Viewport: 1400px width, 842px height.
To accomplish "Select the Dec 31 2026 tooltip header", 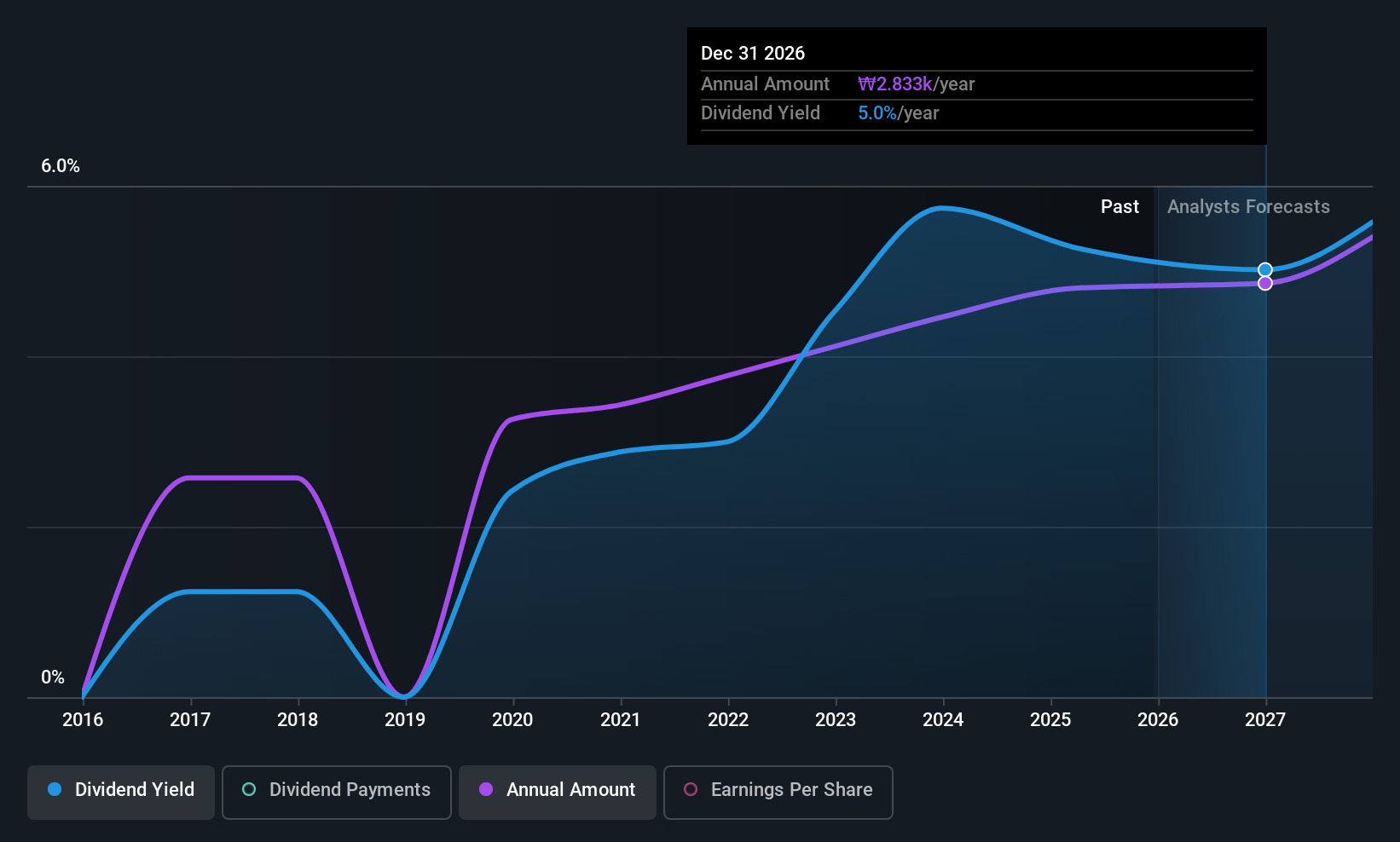I will coord(753,53).
